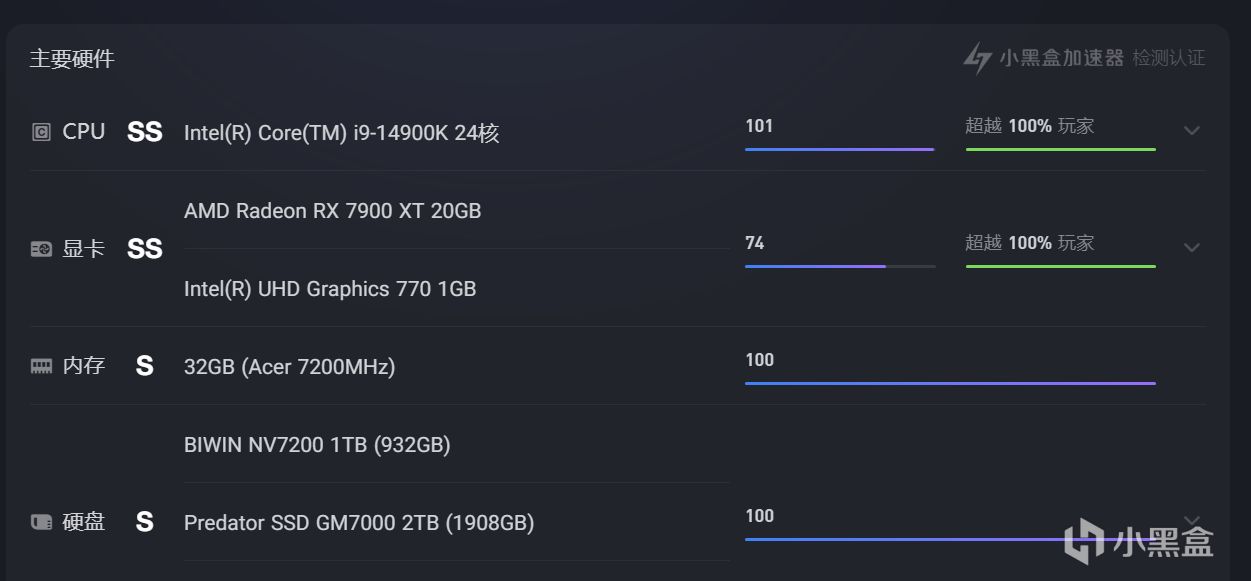Select the AMD Radeon RX 7900 XT entry
The image size is (1251, 581).
tap(332, 211)
